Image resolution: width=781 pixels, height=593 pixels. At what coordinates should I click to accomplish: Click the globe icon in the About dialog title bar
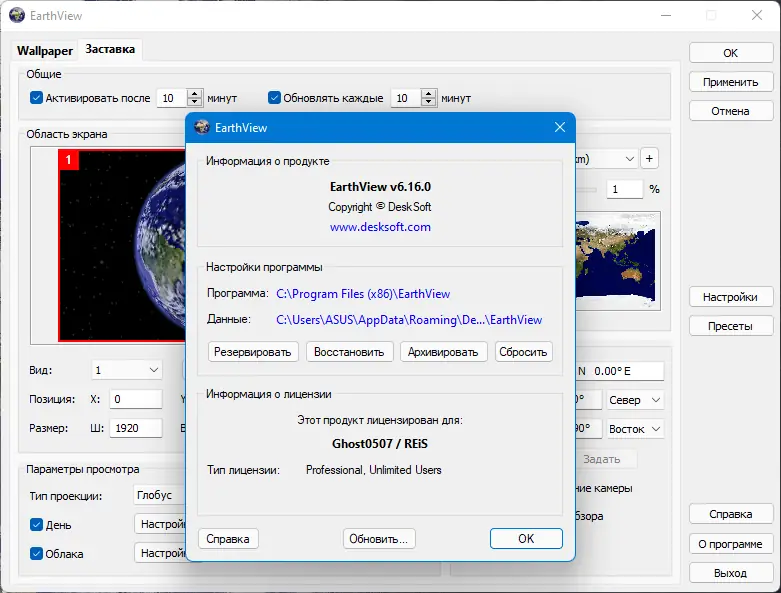pyautogui.click(x=202, y=127)
